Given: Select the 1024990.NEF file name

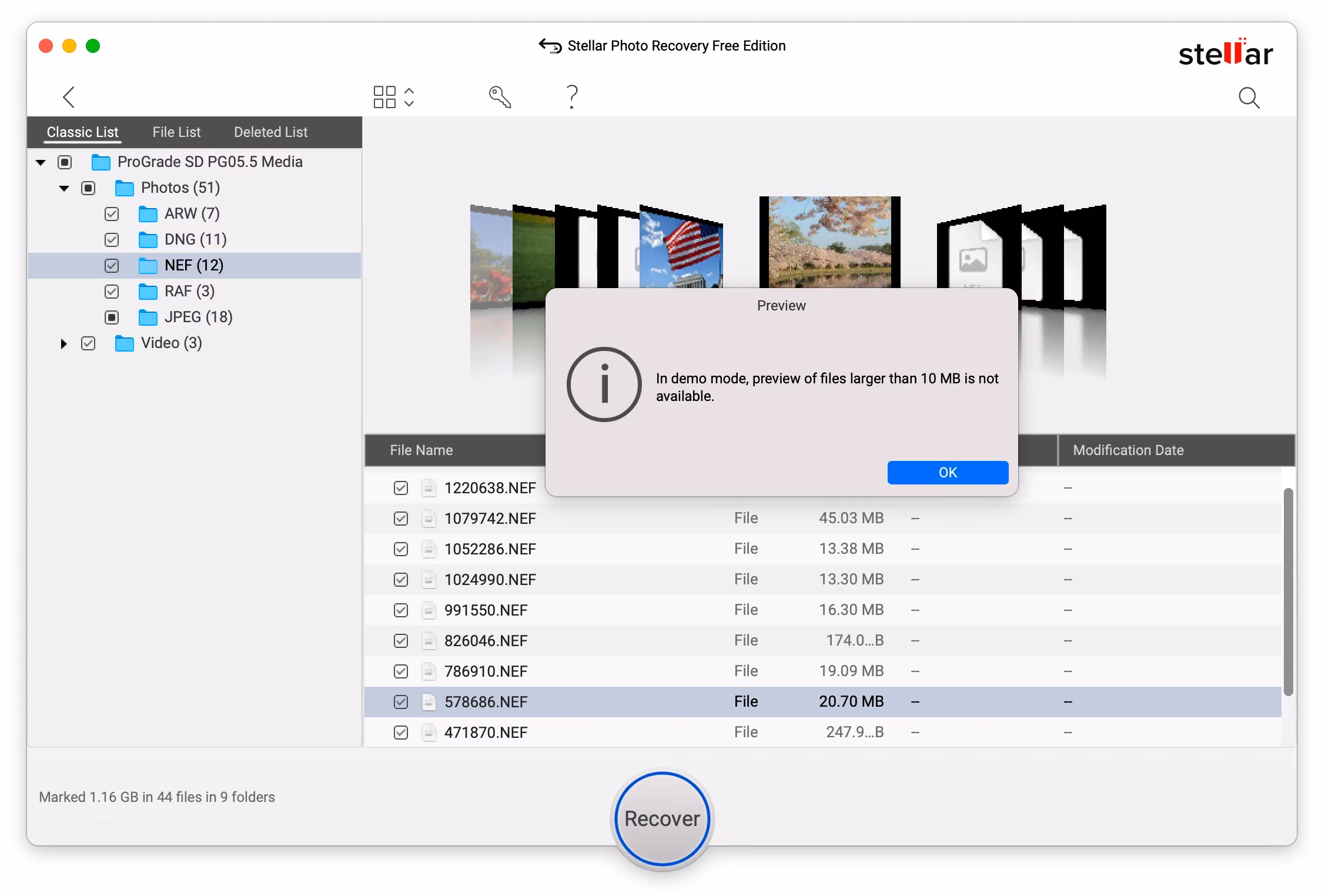Looking at the screenshot, I should tap(490, 580).
